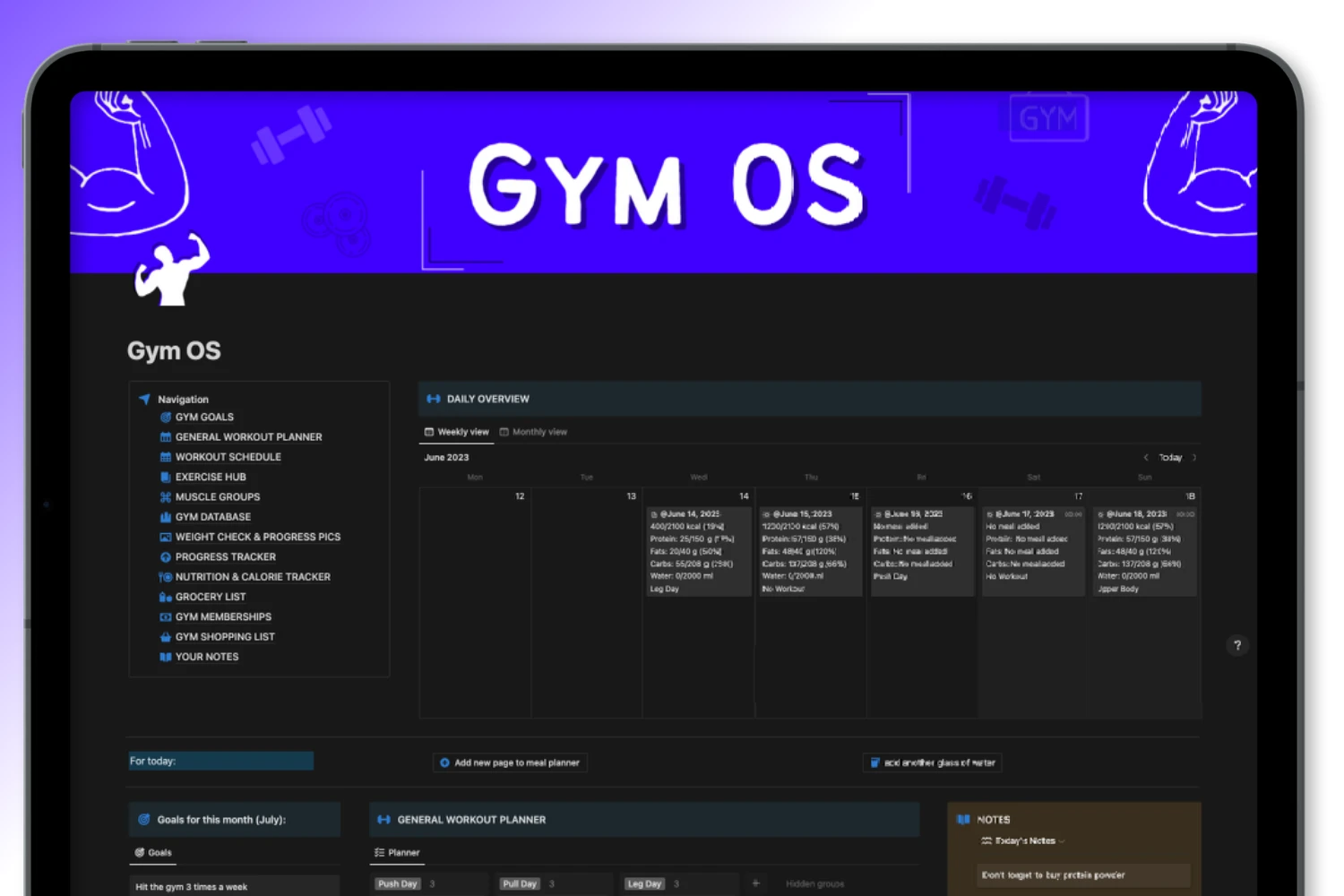The width and height of the screenshot is (1344, 896).
Task: Collapse the Navigation toggle arrow
Action: click(x=145, y=399)
